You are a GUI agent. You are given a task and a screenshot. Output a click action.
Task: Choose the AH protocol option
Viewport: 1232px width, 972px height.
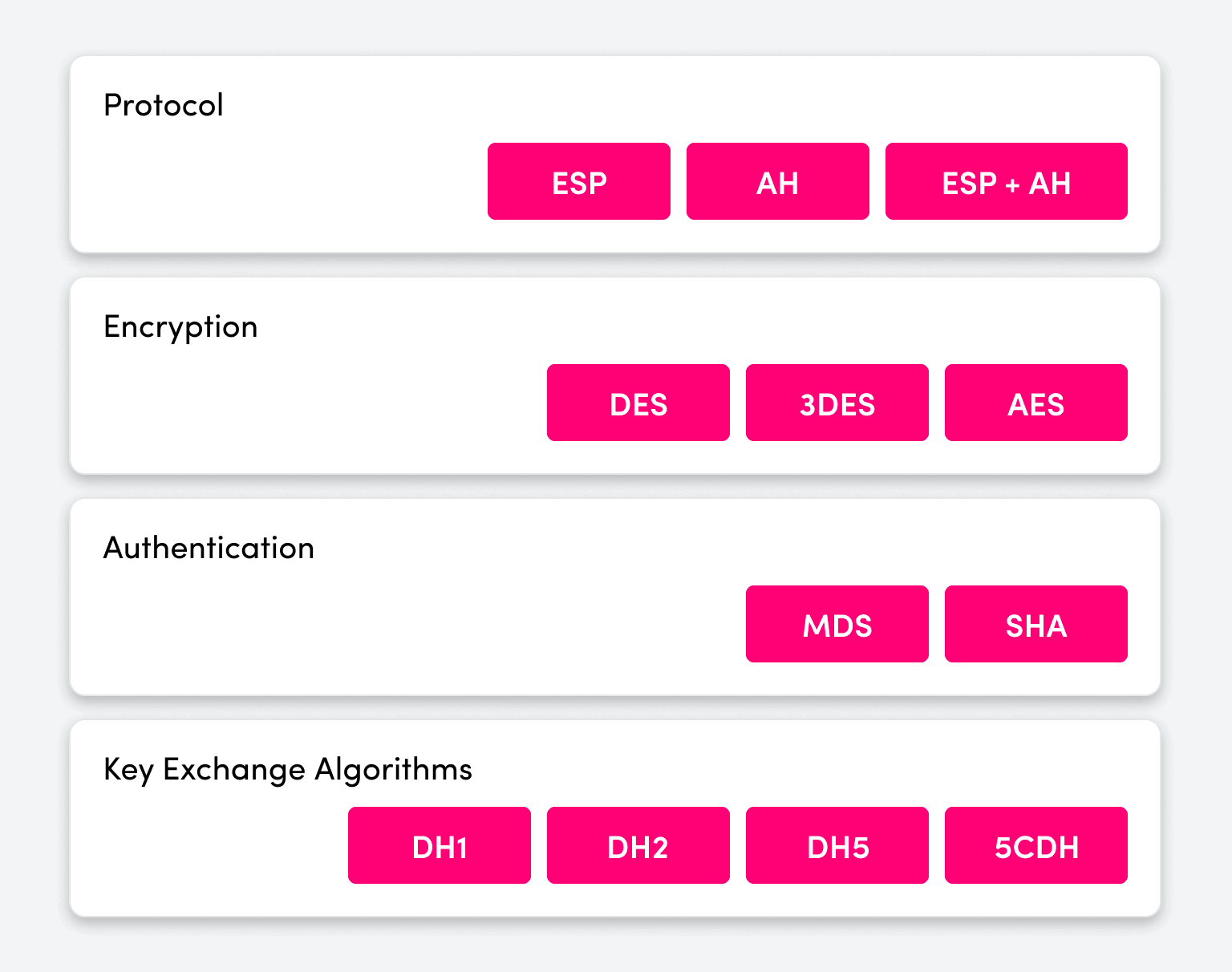(777, 181)
